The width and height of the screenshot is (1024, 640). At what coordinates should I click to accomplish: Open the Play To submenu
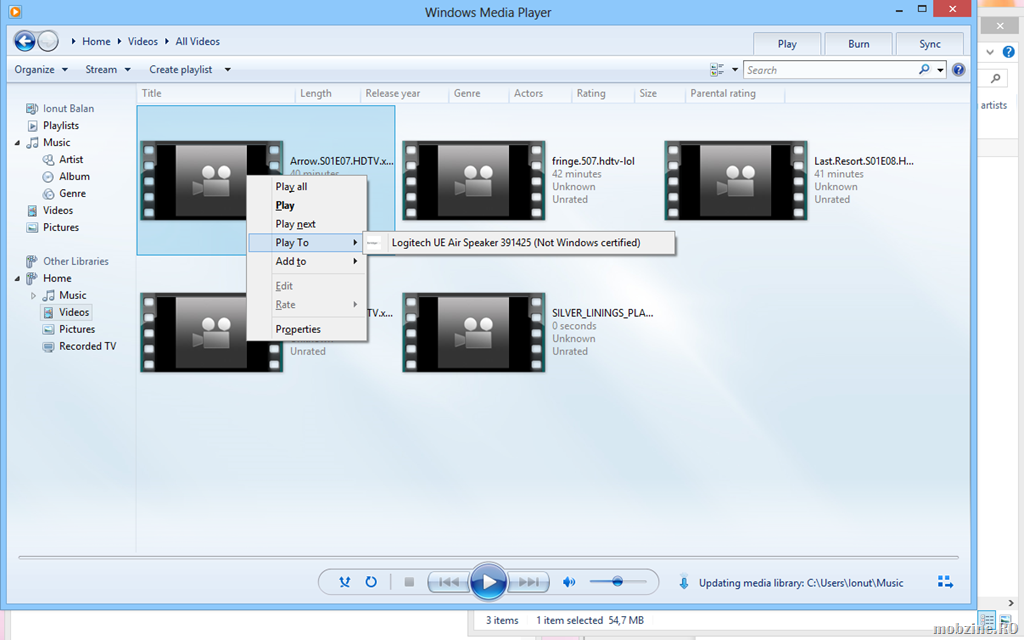(x=306, y=242)
